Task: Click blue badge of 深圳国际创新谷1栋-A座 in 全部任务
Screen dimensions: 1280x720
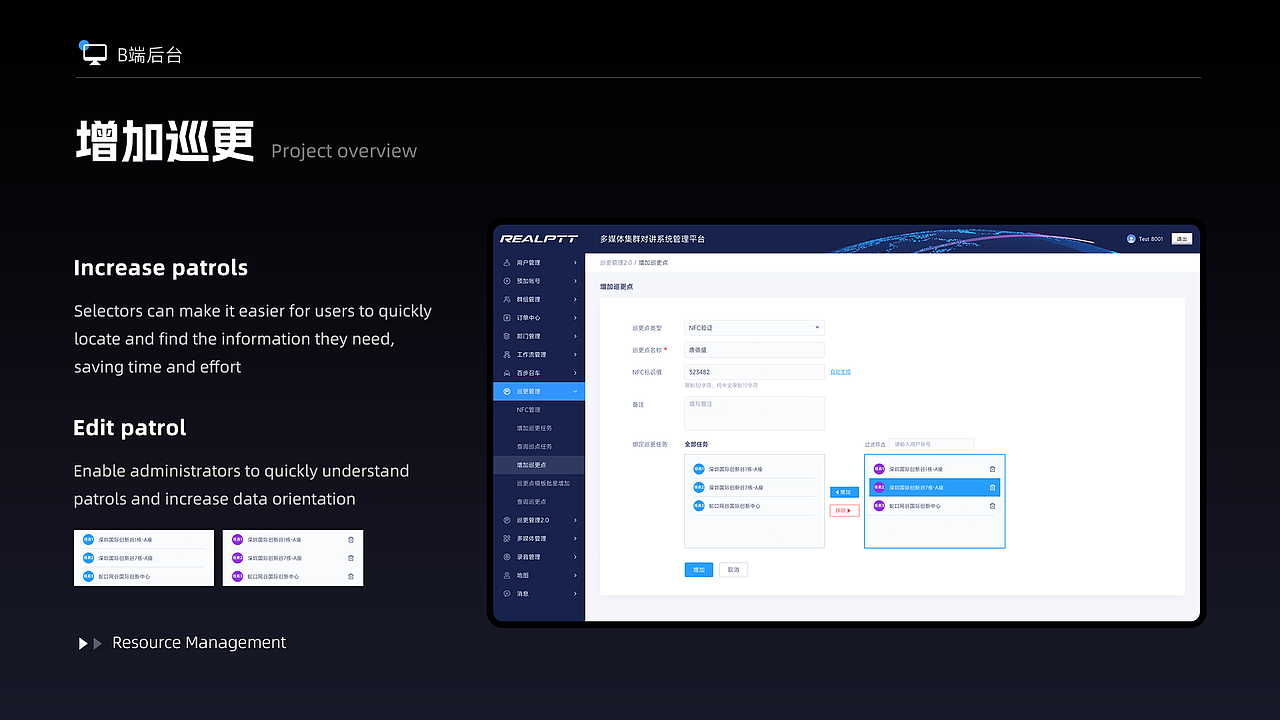Action: 699,468
